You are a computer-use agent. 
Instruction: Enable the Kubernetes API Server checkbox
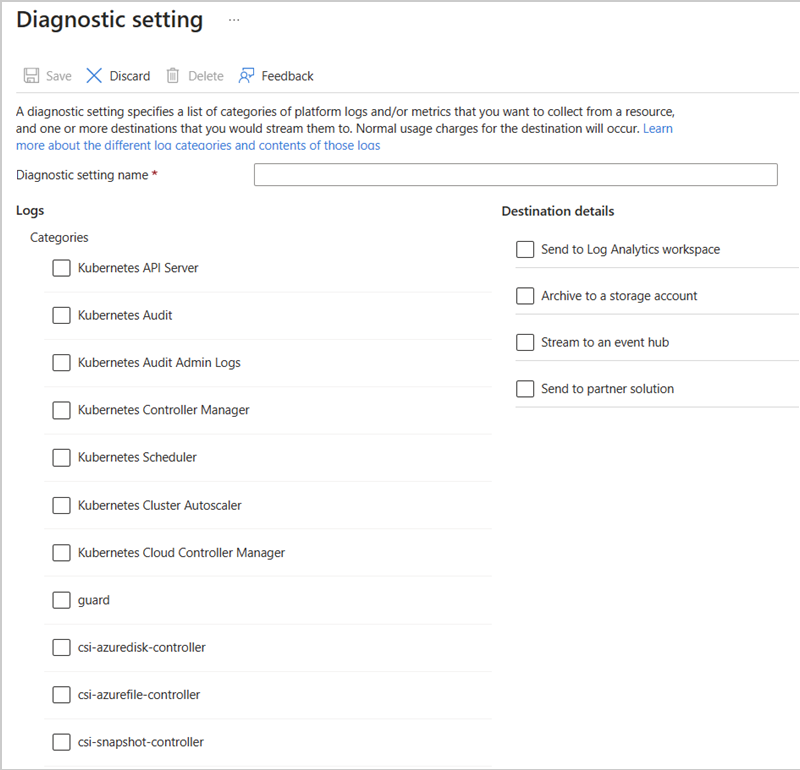pos(62,268)
